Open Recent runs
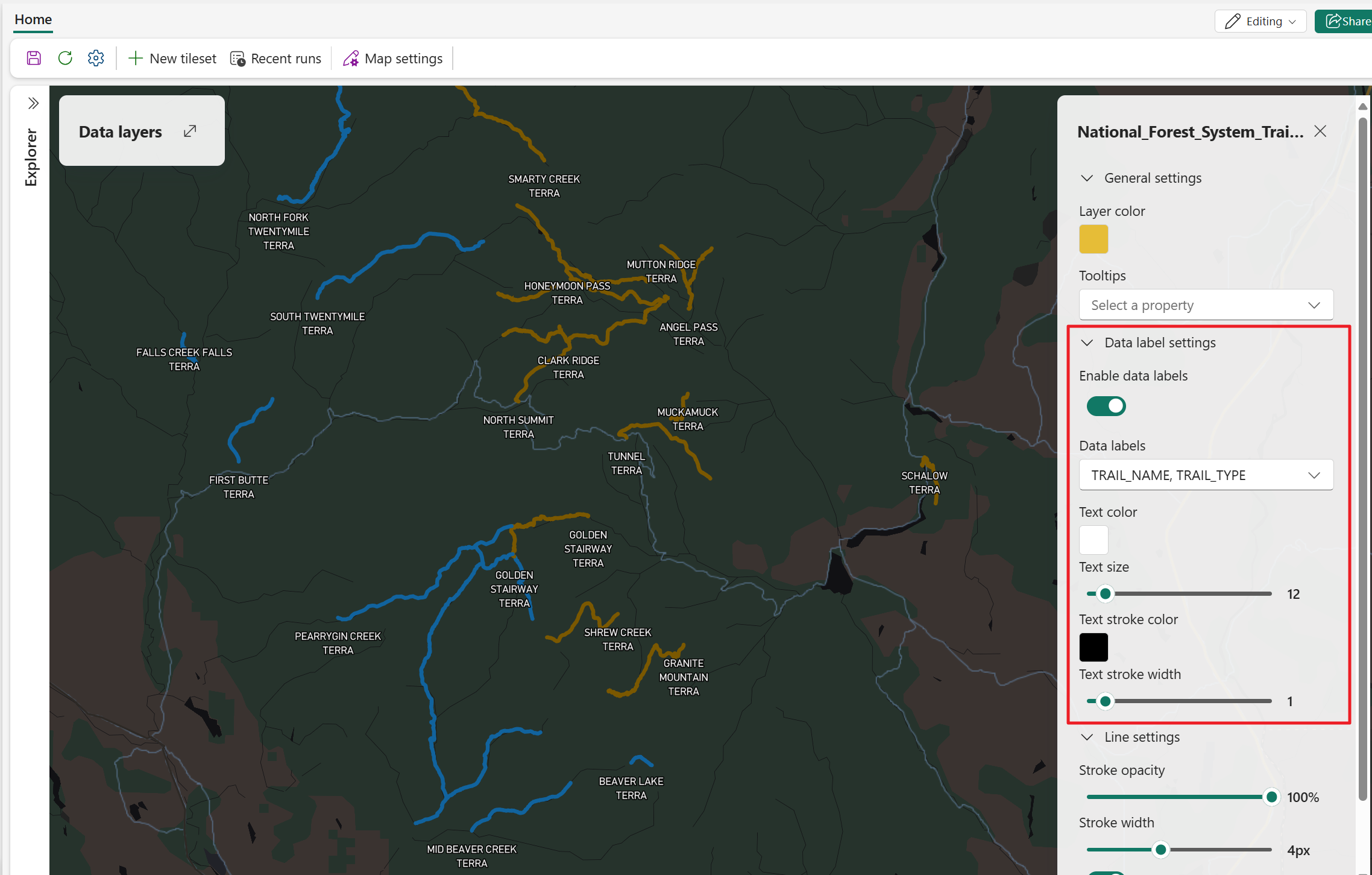 [275, 58]
